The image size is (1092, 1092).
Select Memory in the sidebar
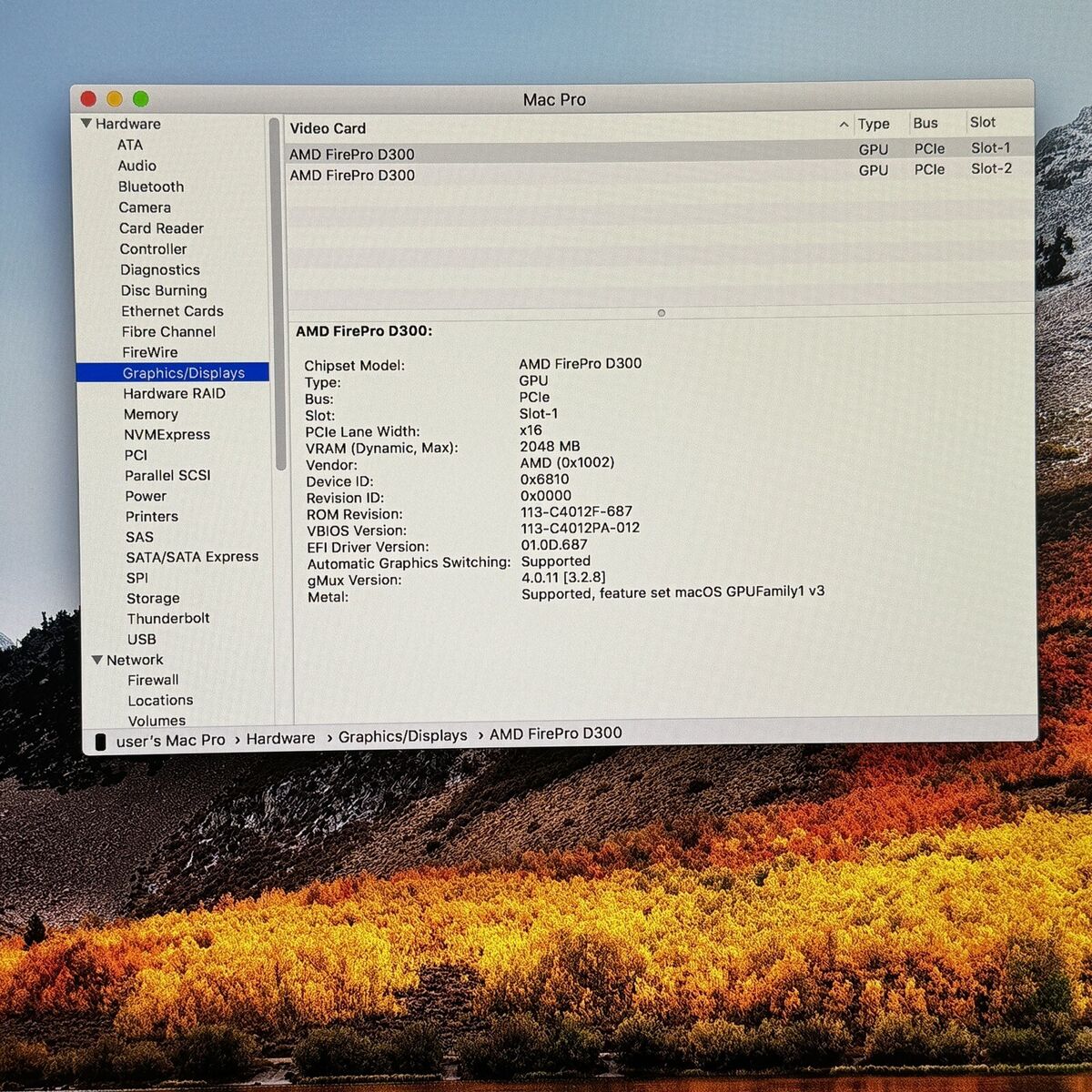click(151, 414)
